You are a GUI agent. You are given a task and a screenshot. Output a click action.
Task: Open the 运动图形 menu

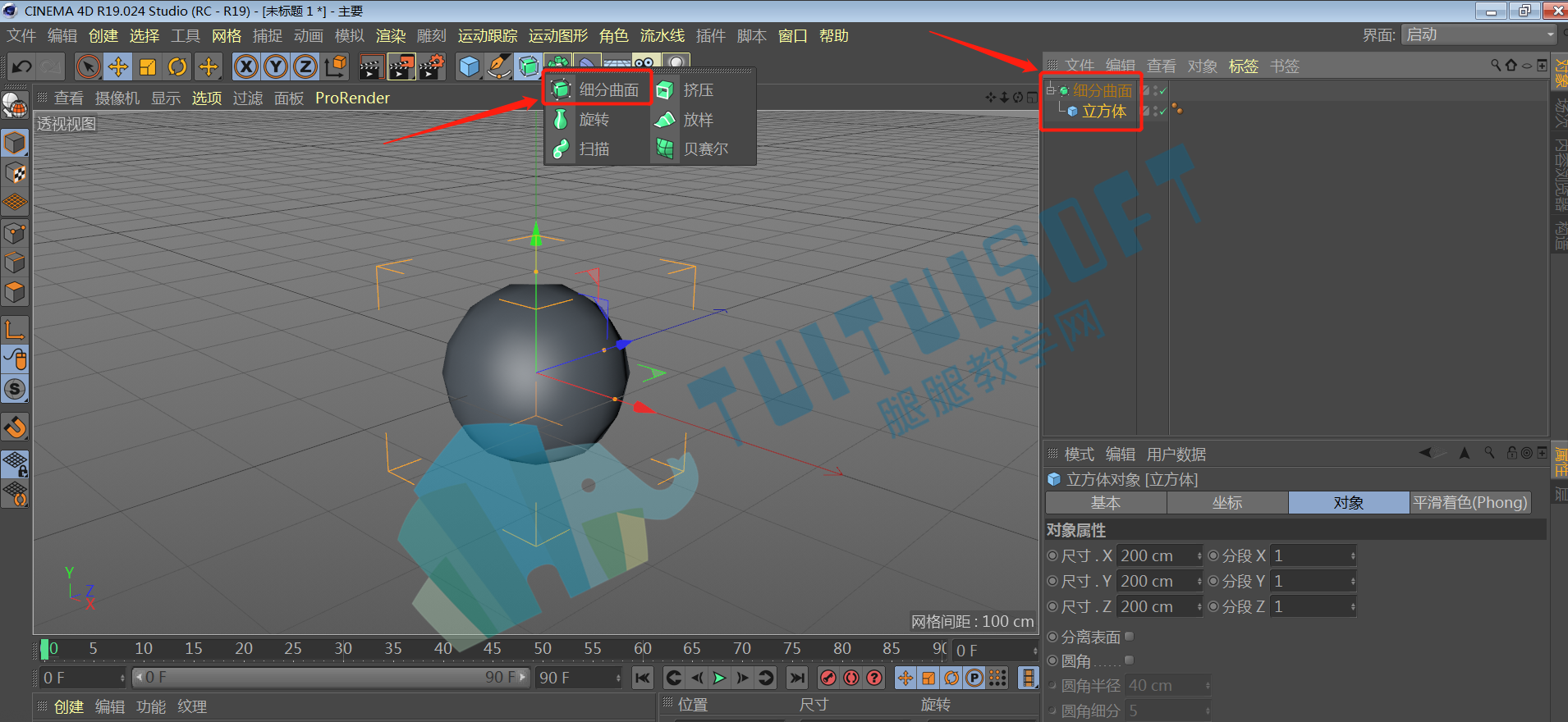tap(558, 36)
